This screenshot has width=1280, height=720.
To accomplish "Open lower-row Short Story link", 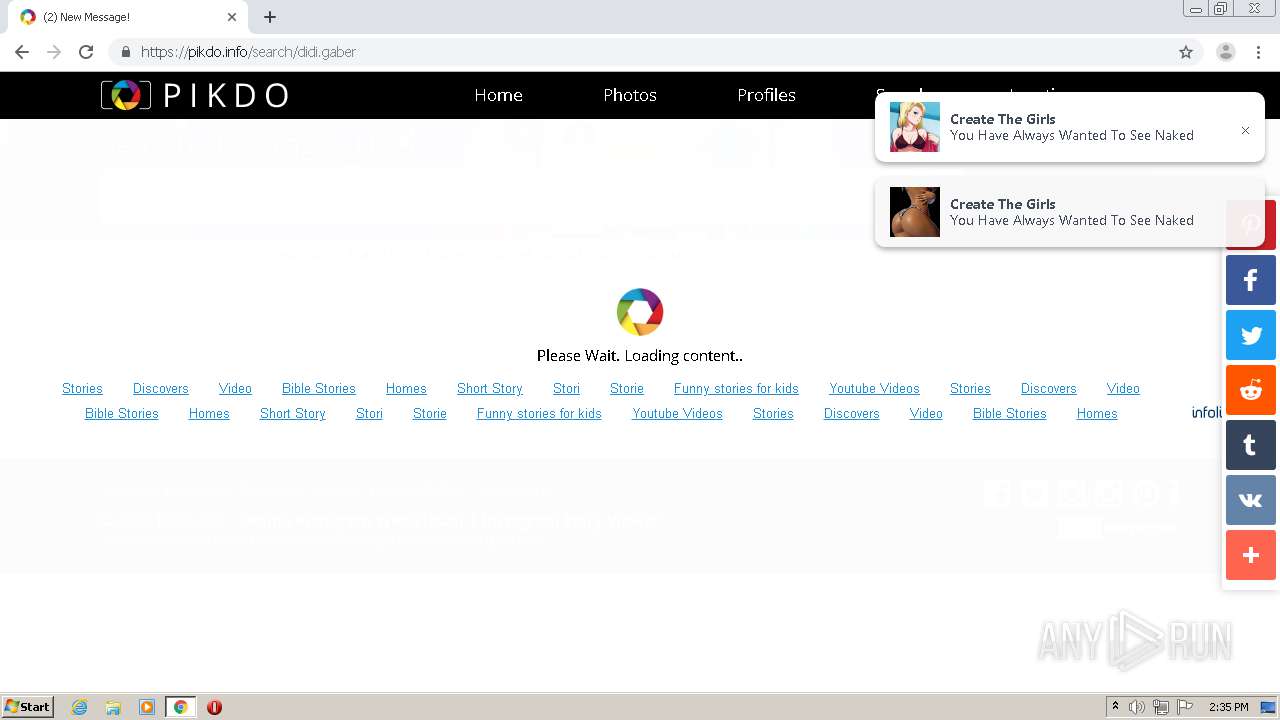I will point(292,413).
